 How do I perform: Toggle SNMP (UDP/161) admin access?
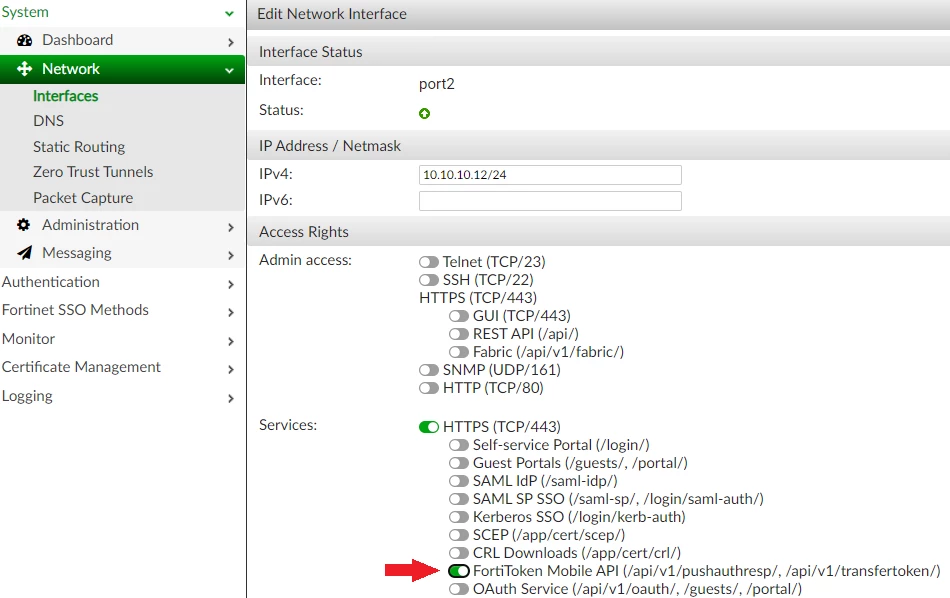428,370
